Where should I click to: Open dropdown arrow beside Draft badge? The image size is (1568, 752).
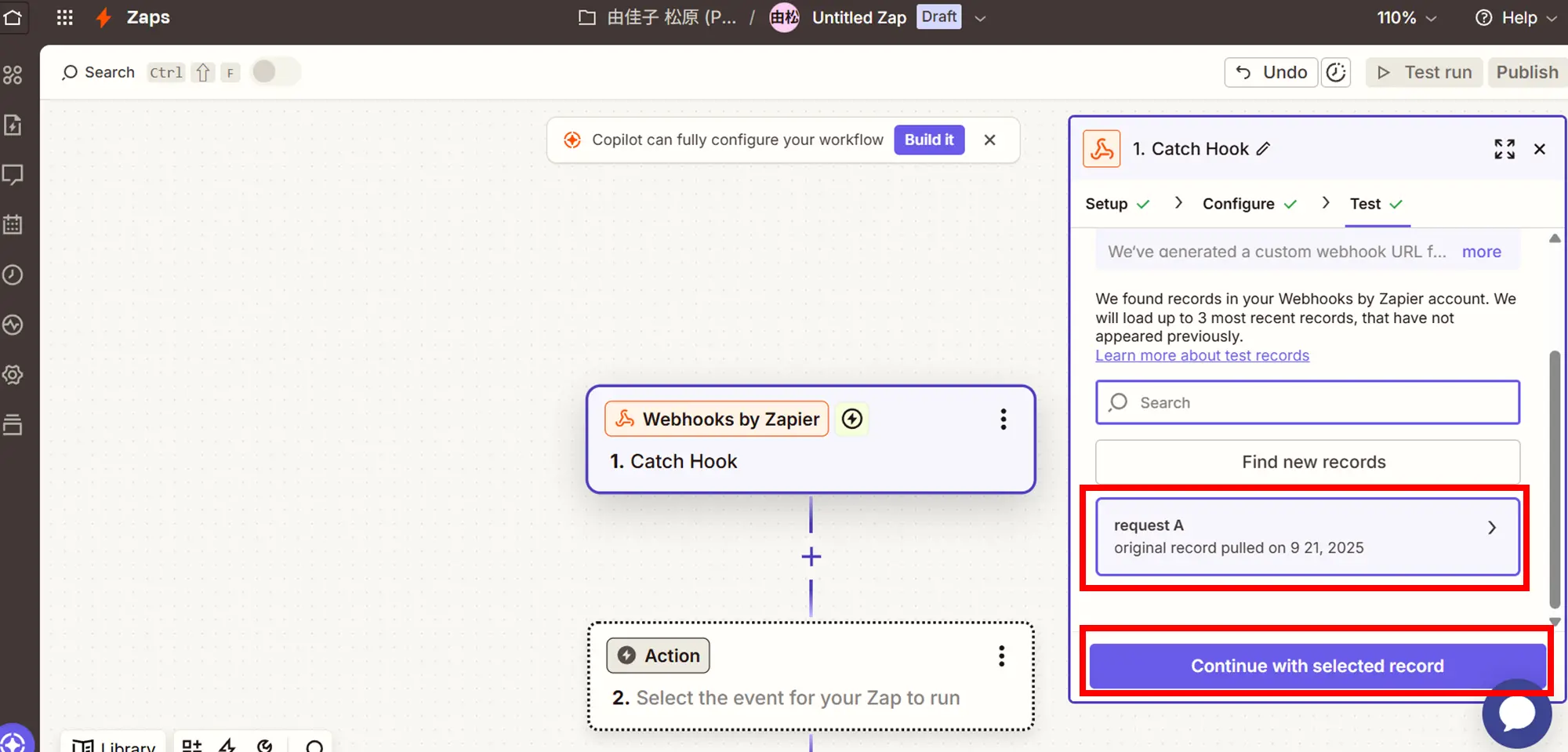tap(980, 18)
